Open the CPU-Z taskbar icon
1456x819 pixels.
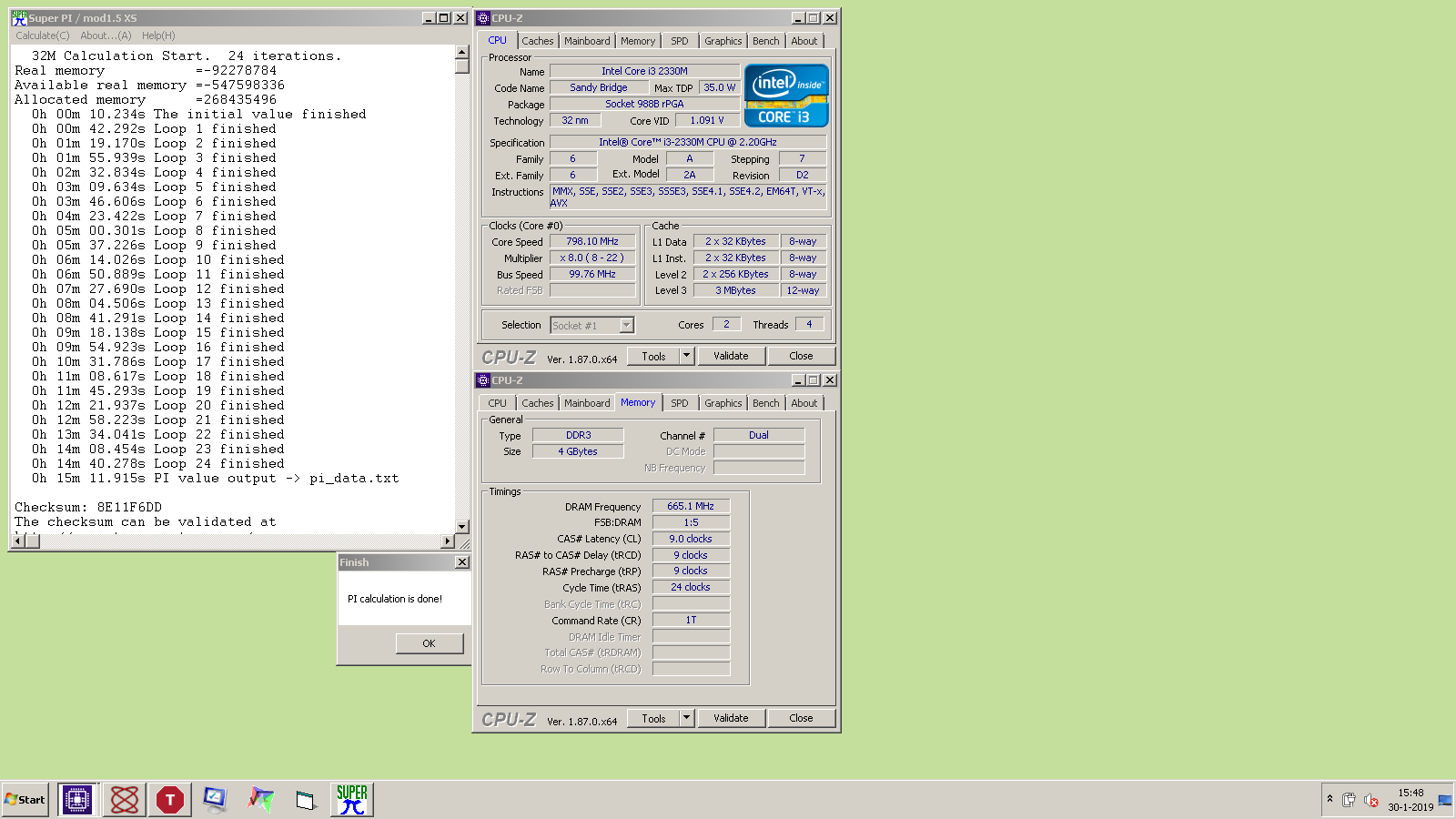pyautogui.click(x=77, y=800)
